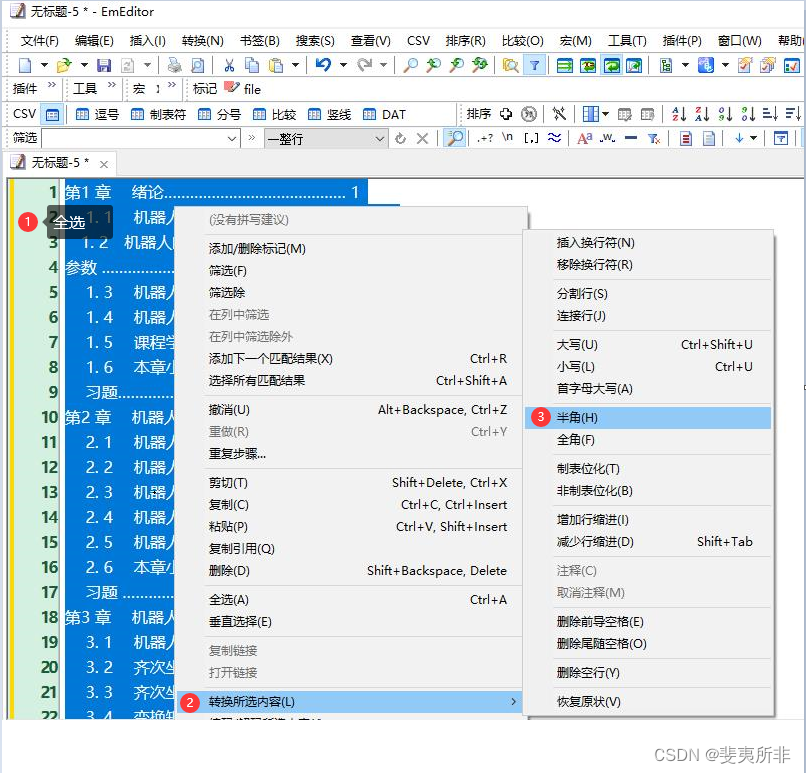Click the sort A to Z ascending icon

pyautogui.click(x=679, y=114)
